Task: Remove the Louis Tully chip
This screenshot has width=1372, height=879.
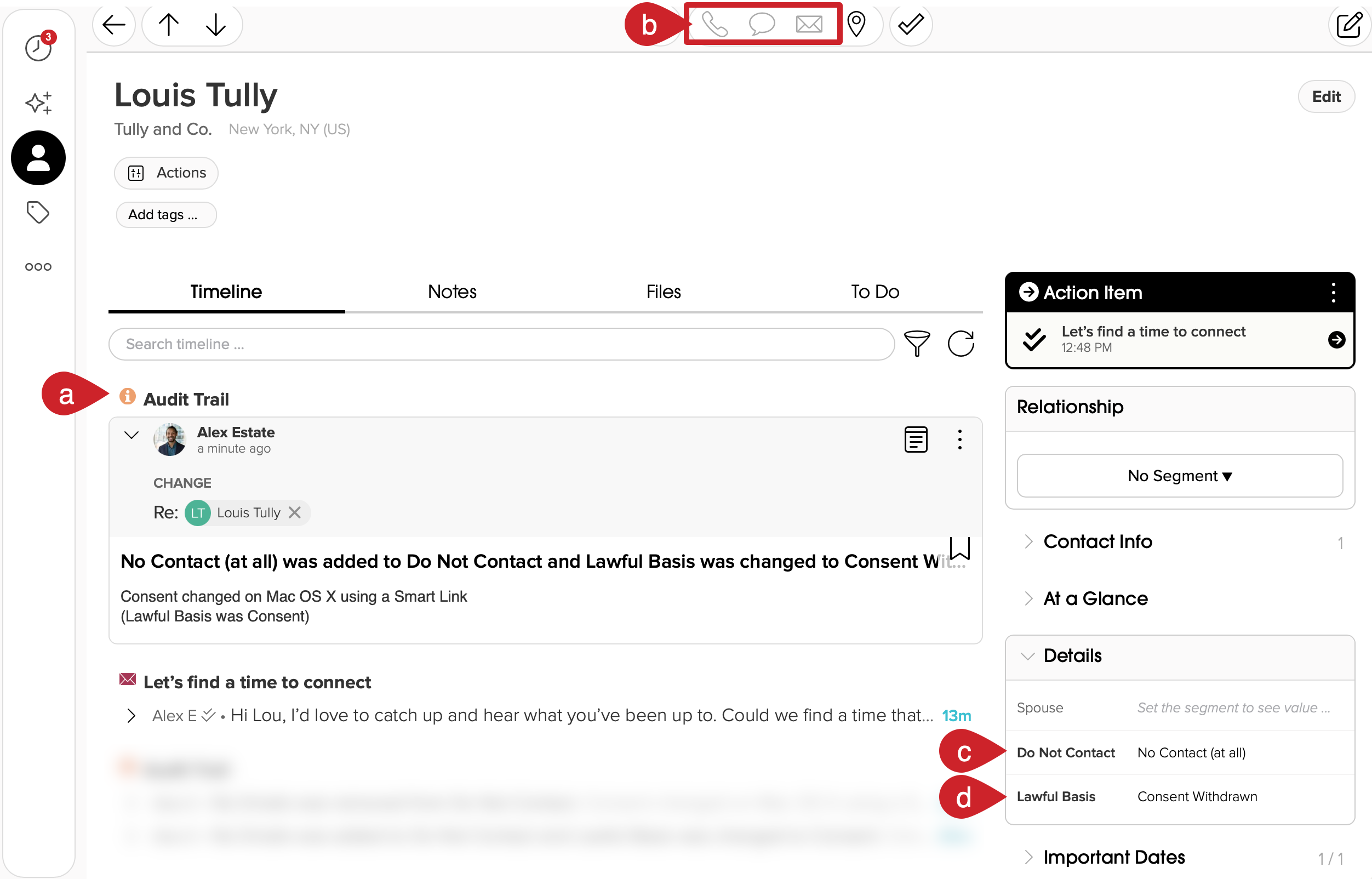Action: (294, 512)
